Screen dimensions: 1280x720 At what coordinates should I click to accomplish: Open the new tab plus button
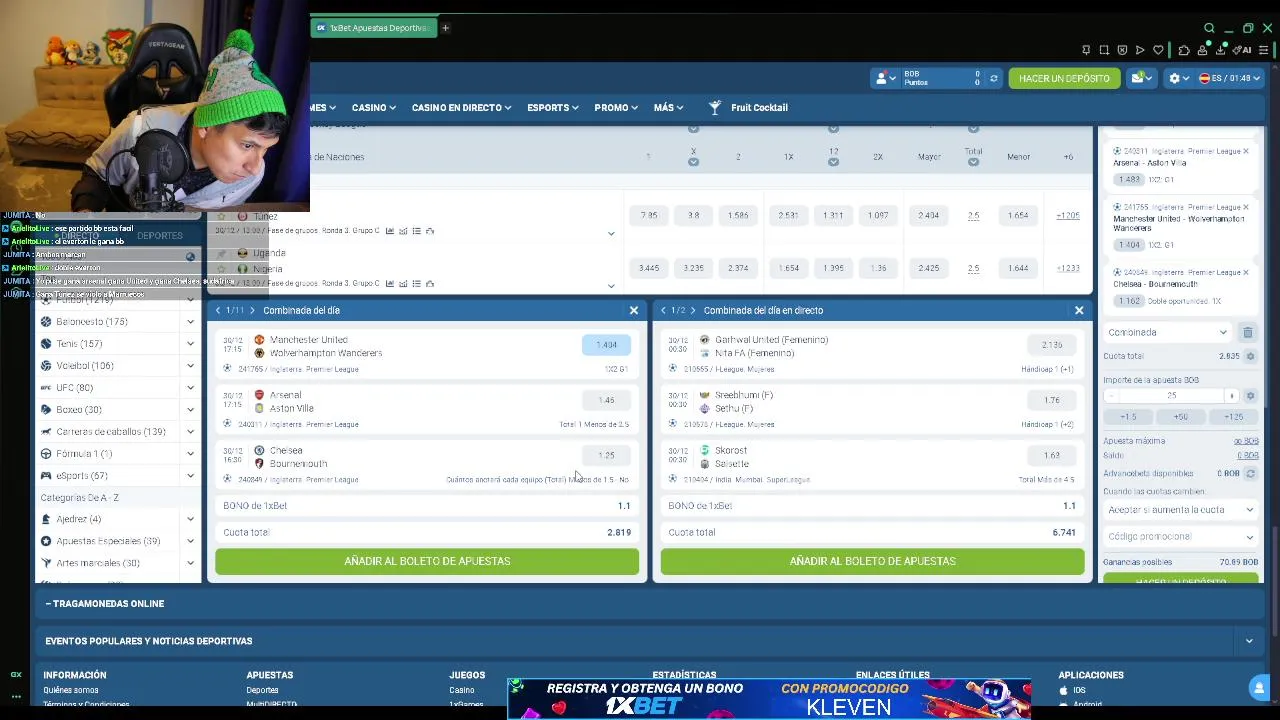tap(445, 28)
